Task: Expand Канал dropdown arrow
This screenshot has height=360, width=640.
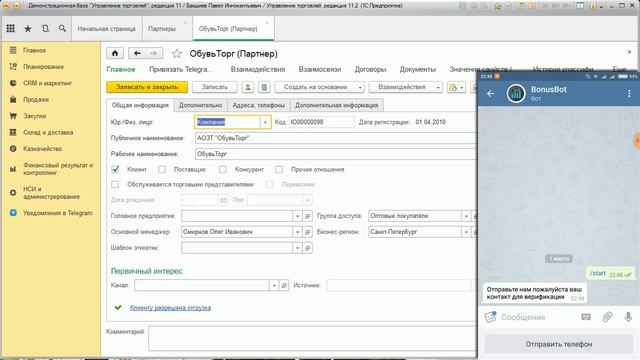Action: pyautogui.click(x=274, y=285)
